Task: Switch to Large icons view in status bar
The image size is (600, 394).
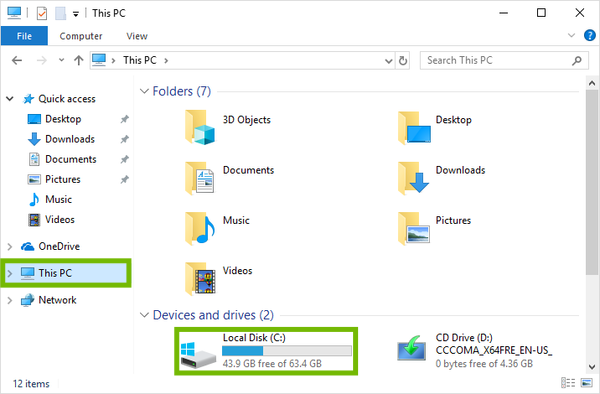Action: tap(586, 383)
